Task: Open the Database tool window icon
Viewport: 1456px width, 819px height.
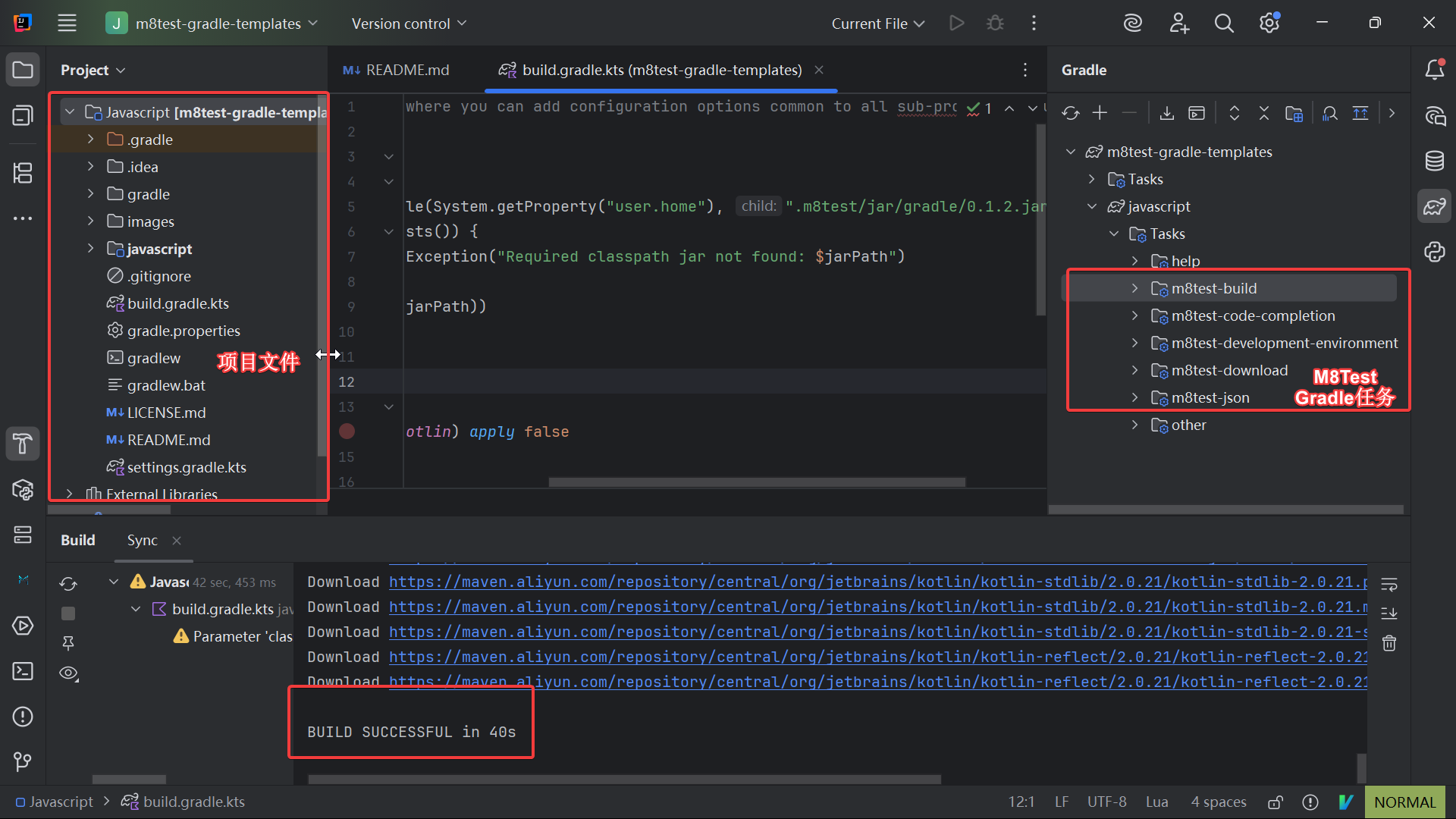Action: pyautogui.click(x=1434, y=161)
